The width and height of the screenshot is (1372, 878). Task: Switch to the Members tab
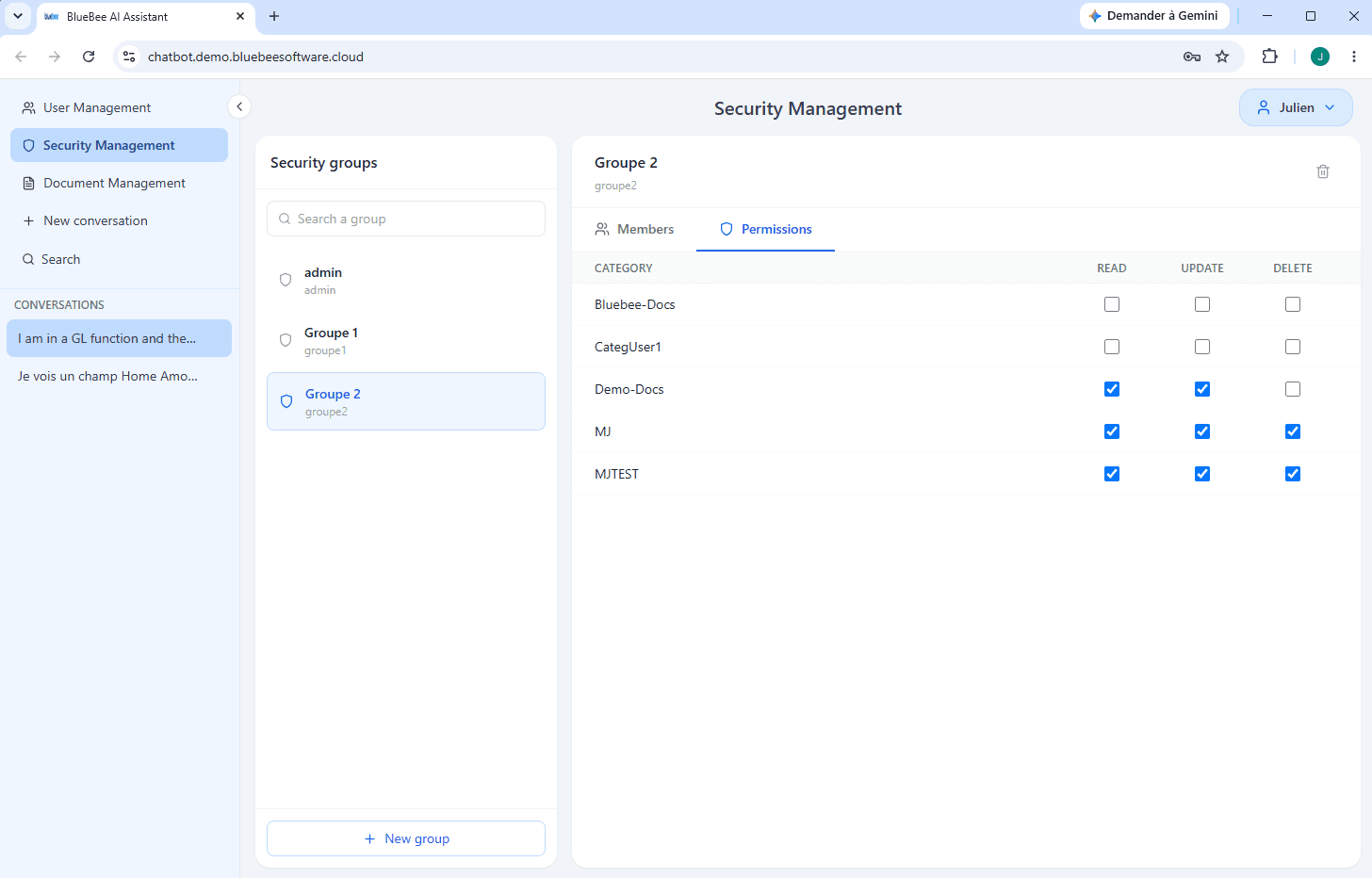(x=634, y=229)
